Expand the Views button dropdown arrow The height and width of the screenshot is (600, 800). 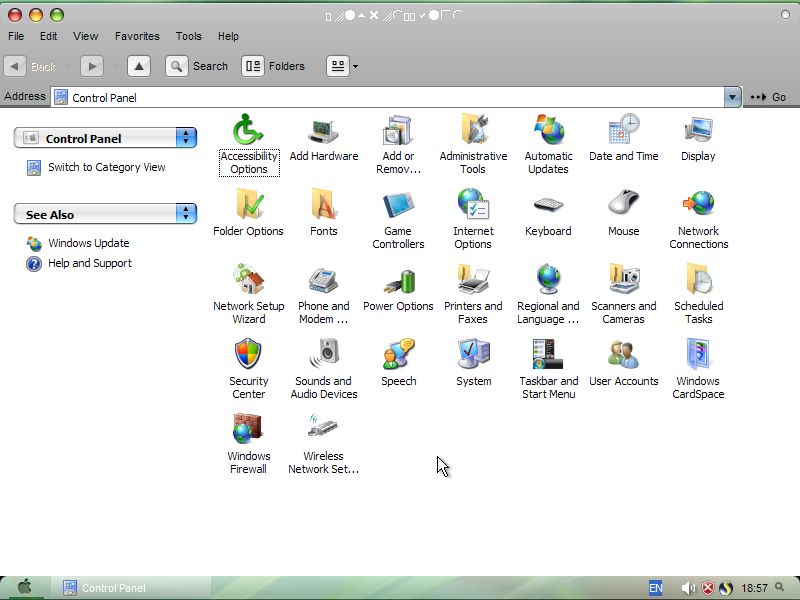click(355, 66)
